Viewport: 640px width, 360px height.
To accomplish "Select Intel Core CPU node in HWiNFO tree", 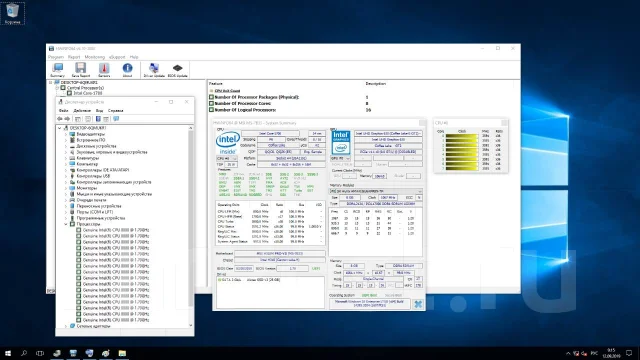I will (x=88, y=93).
